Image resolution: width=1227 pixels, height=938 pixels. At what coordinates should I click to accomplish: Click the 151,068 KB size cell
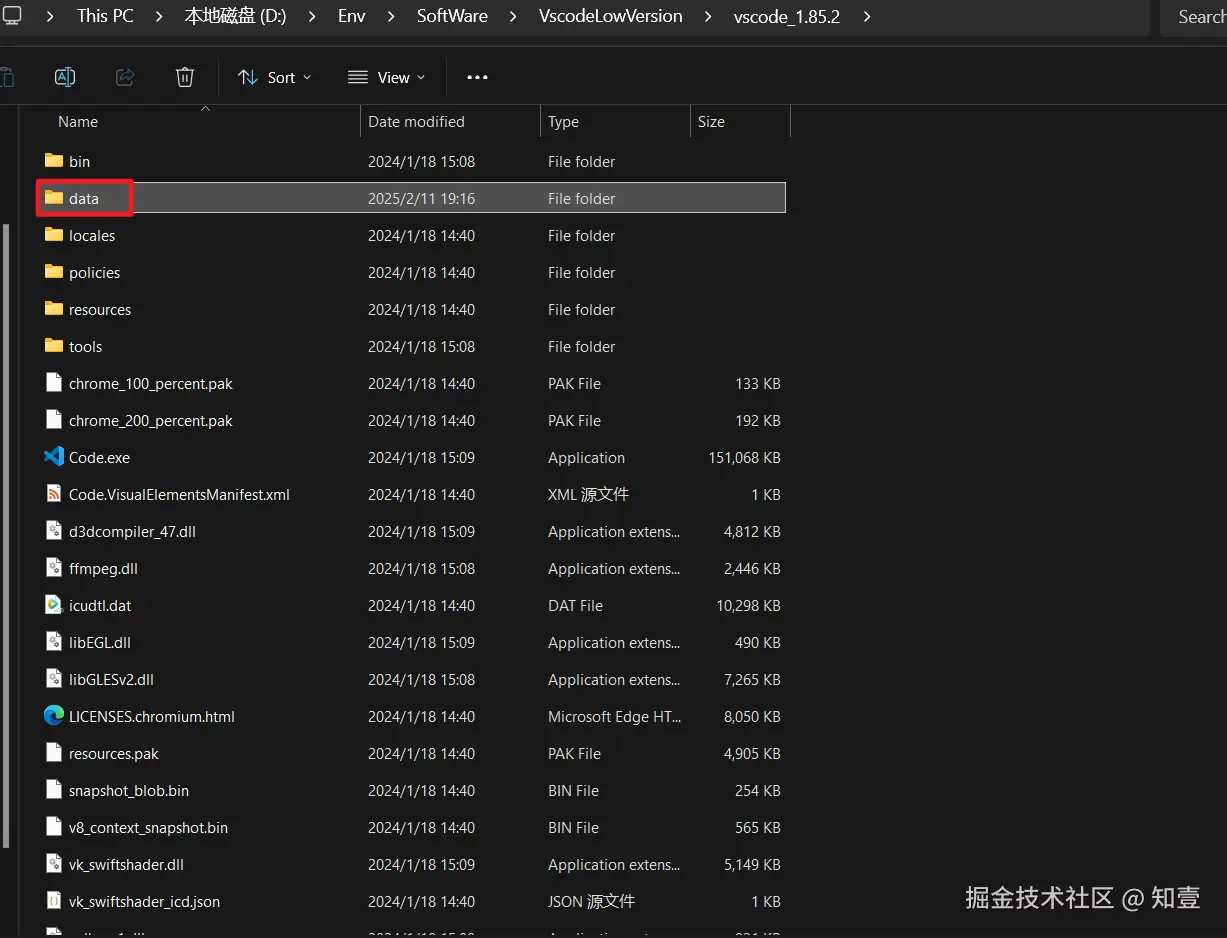(744, 458)
